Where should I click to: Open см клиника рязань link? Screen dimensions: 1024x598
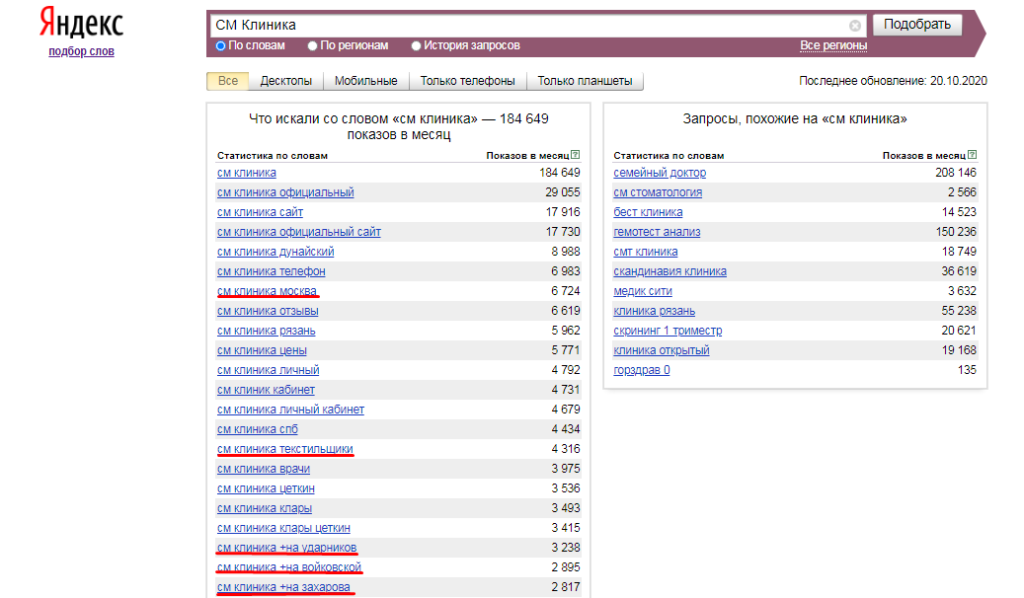pos(266,330)
